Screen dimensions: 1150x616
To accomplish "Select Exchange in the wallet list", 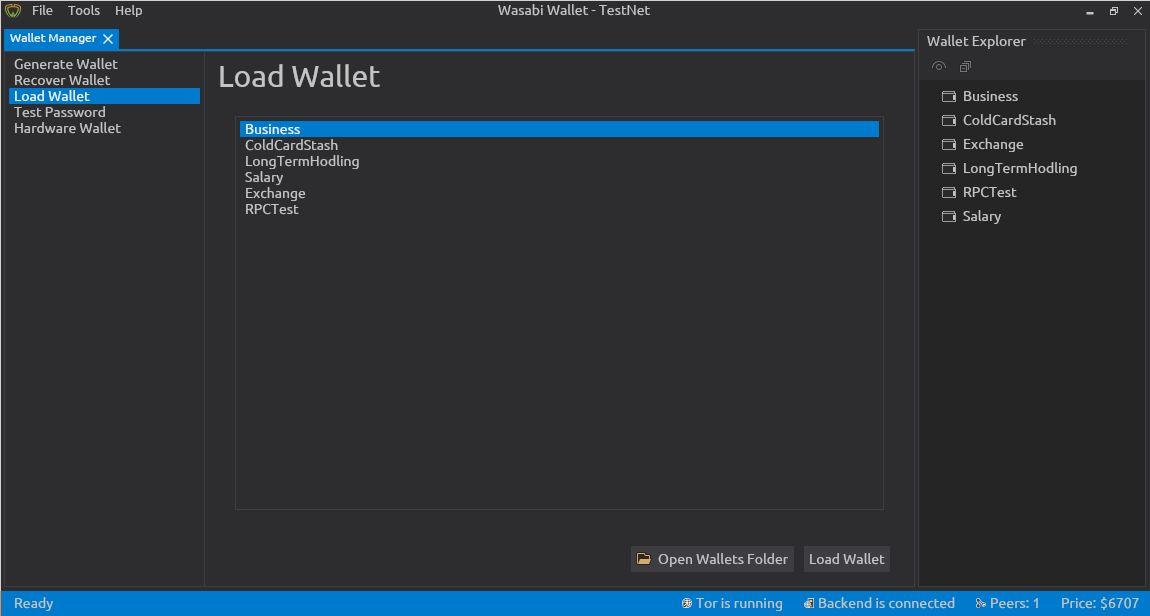I will coord(559,194).
